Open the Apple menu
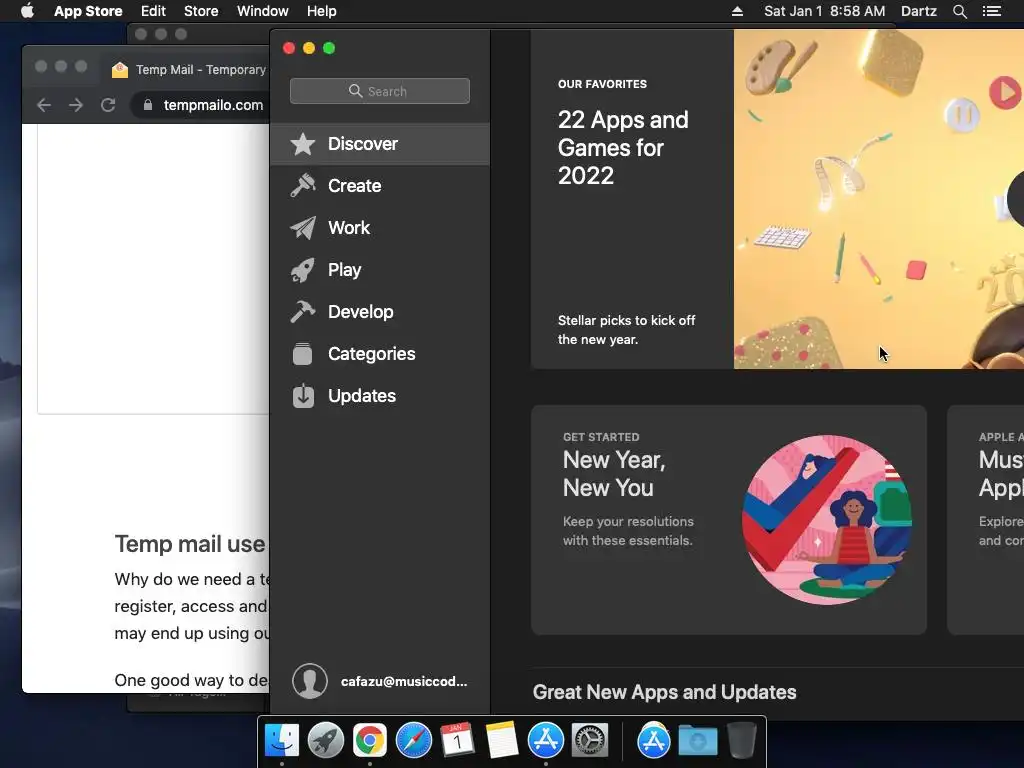This screenshot has height=768, width=1024. [27, 11]
